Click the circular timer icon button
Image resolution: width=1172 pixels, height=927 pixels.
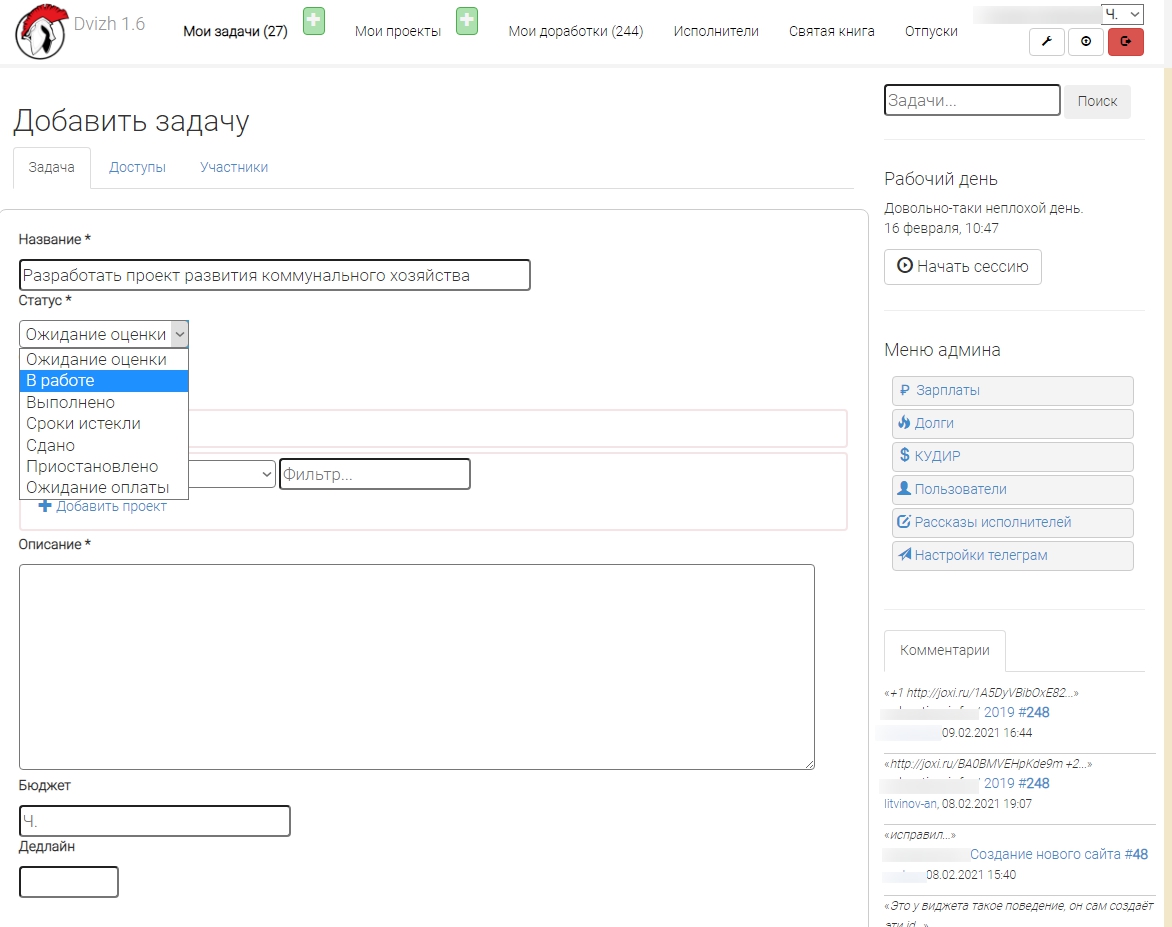(1086, 41)
